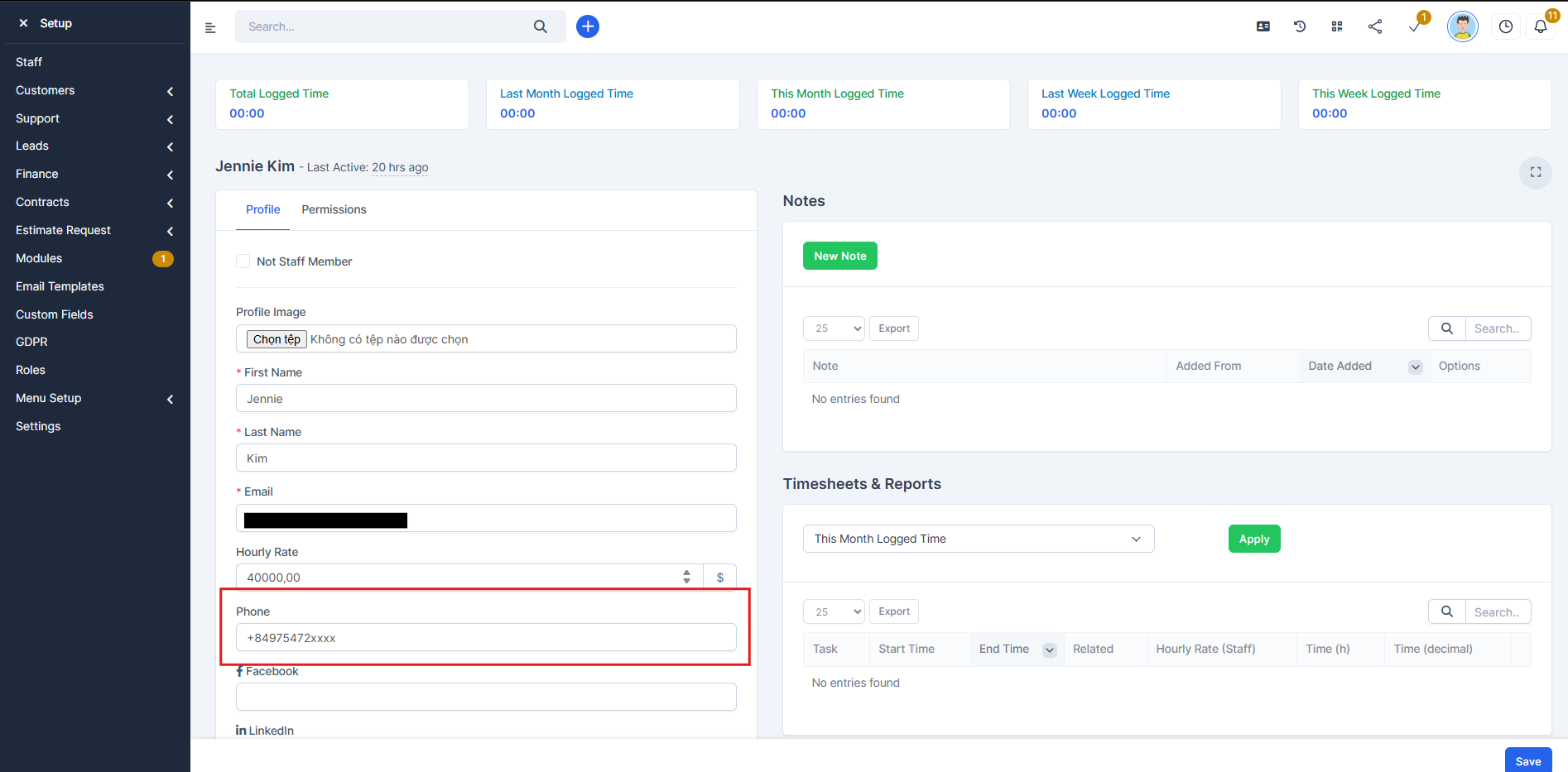The height and width of the screenshot is (772, 1568).
Task: Click the fullscreen expand icon near Notes
Action: point(1535,172)
